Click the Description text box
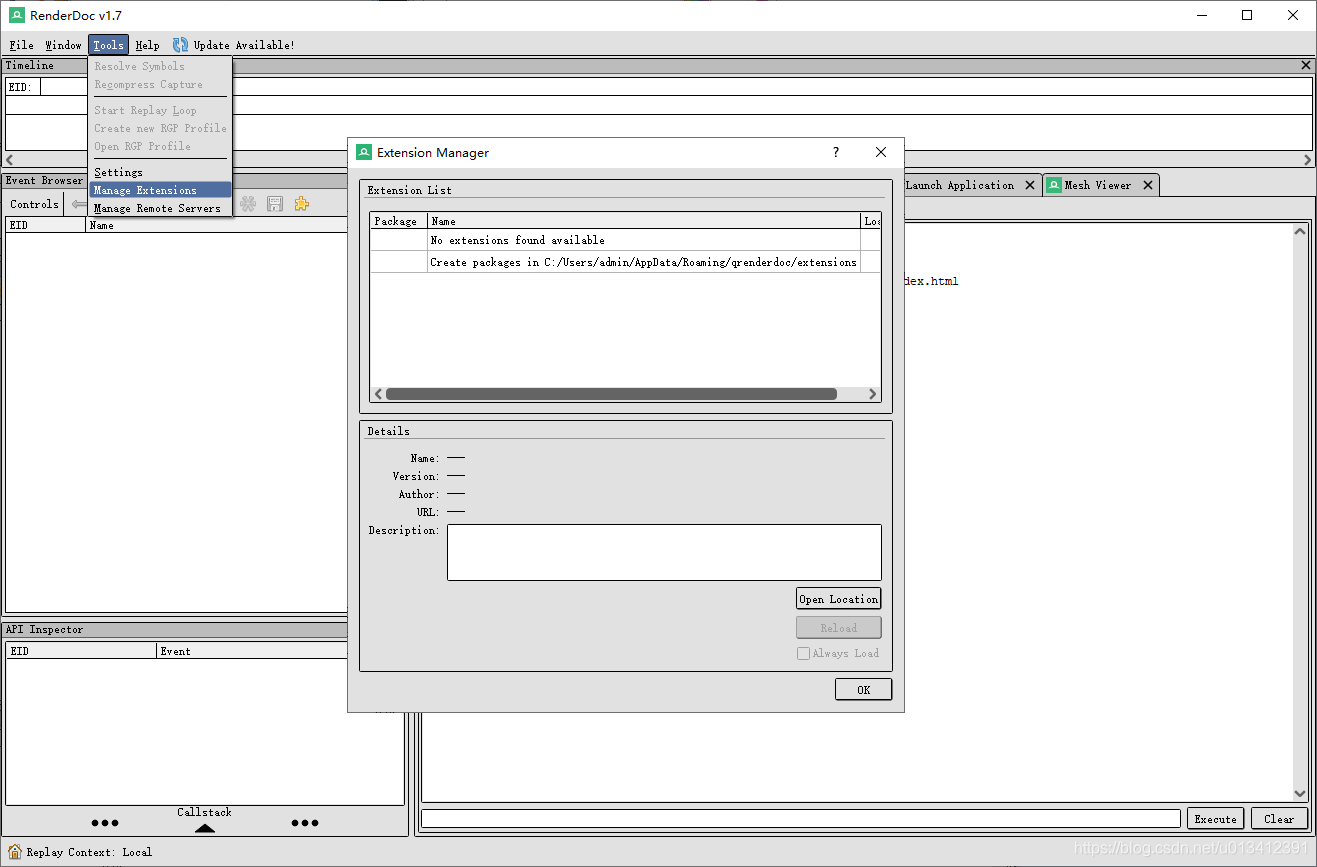1317x867 pixels. point(664,552)
